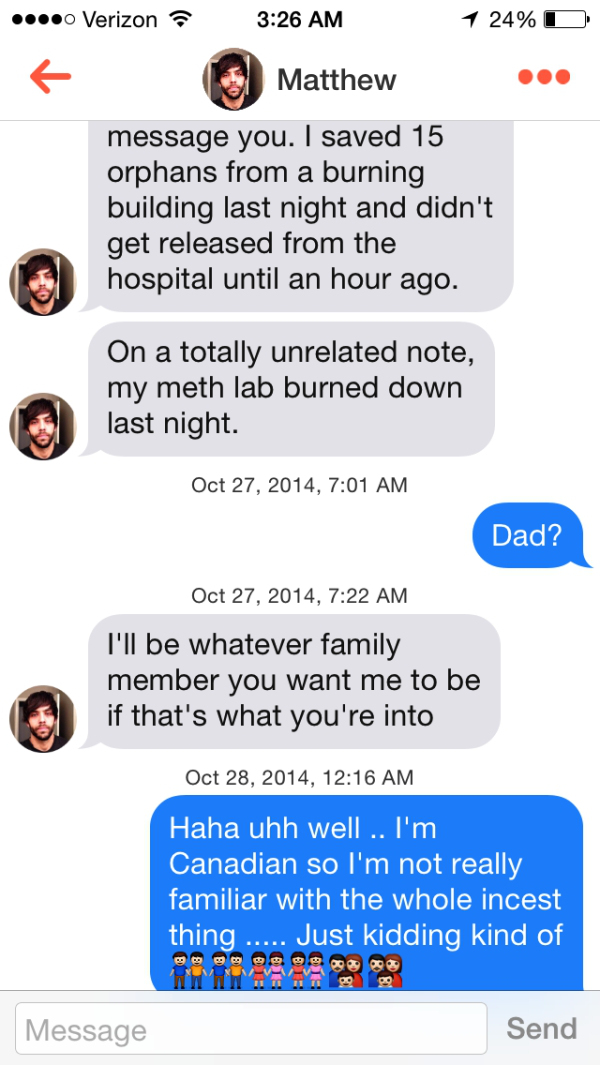The width and height of the screenshot is (600, 1065).
Task: Select the blue "Dad?" message bubble
Action: pyautogui.click(x=526, y=535)
